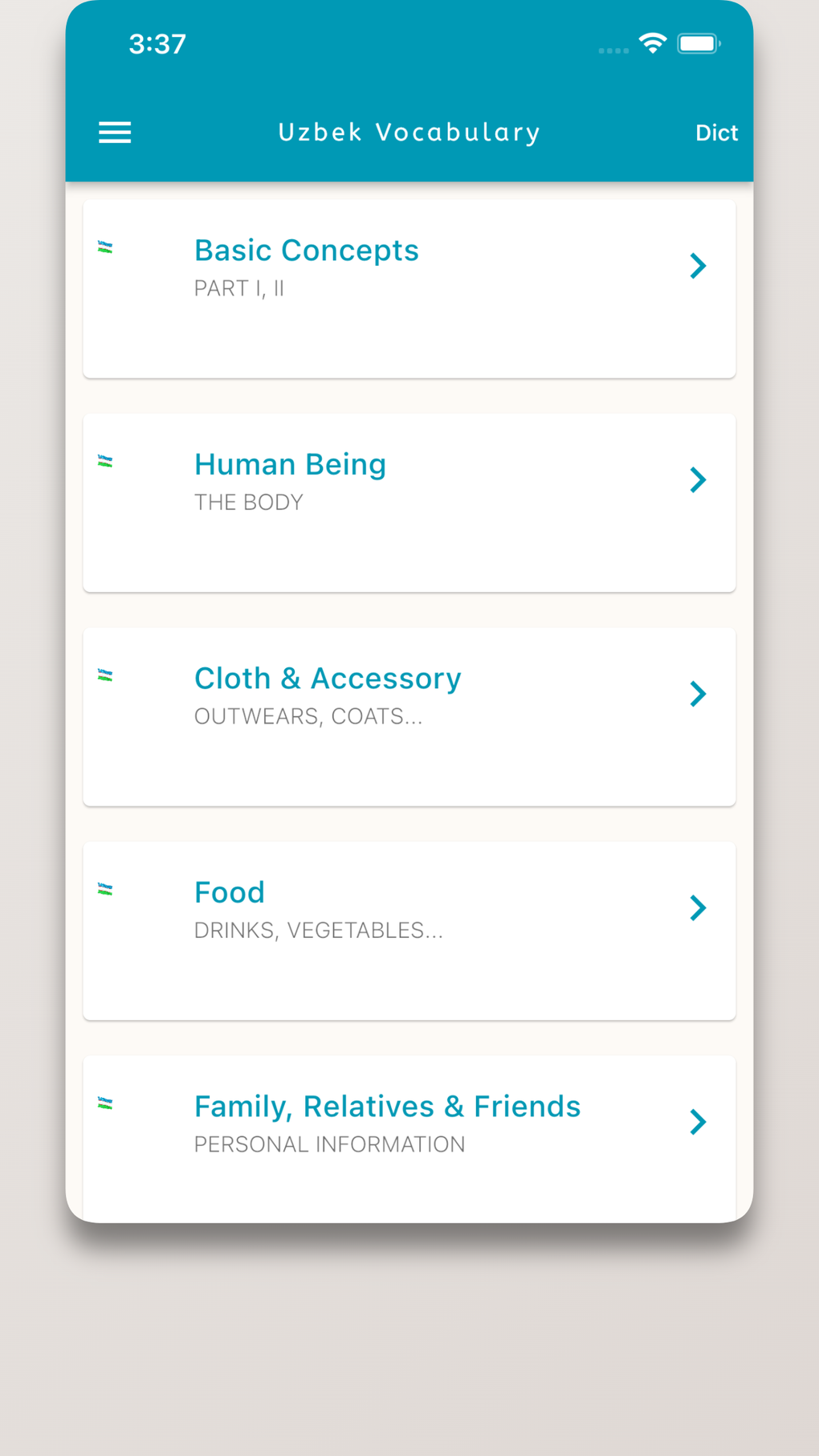Tap the battery indicator in status bar
Screen dimensions: 819x1456
[698, 43]
